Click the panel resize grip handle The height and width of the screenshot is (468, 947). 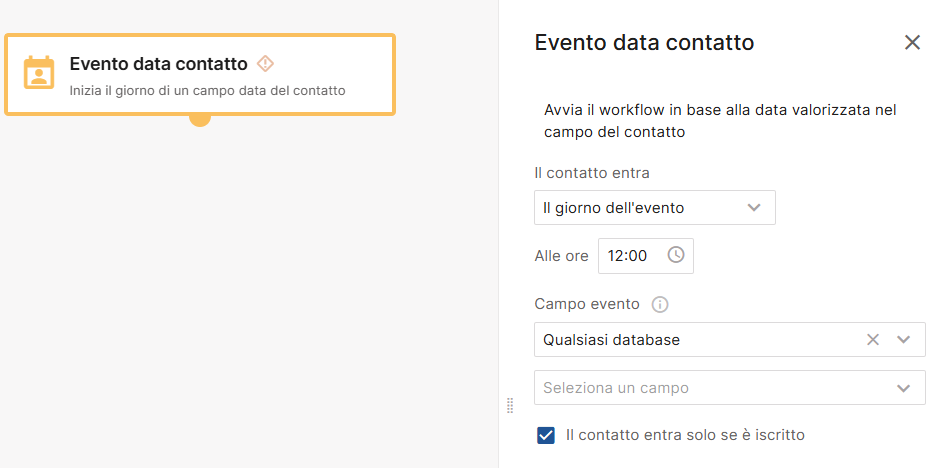(510, 405)
